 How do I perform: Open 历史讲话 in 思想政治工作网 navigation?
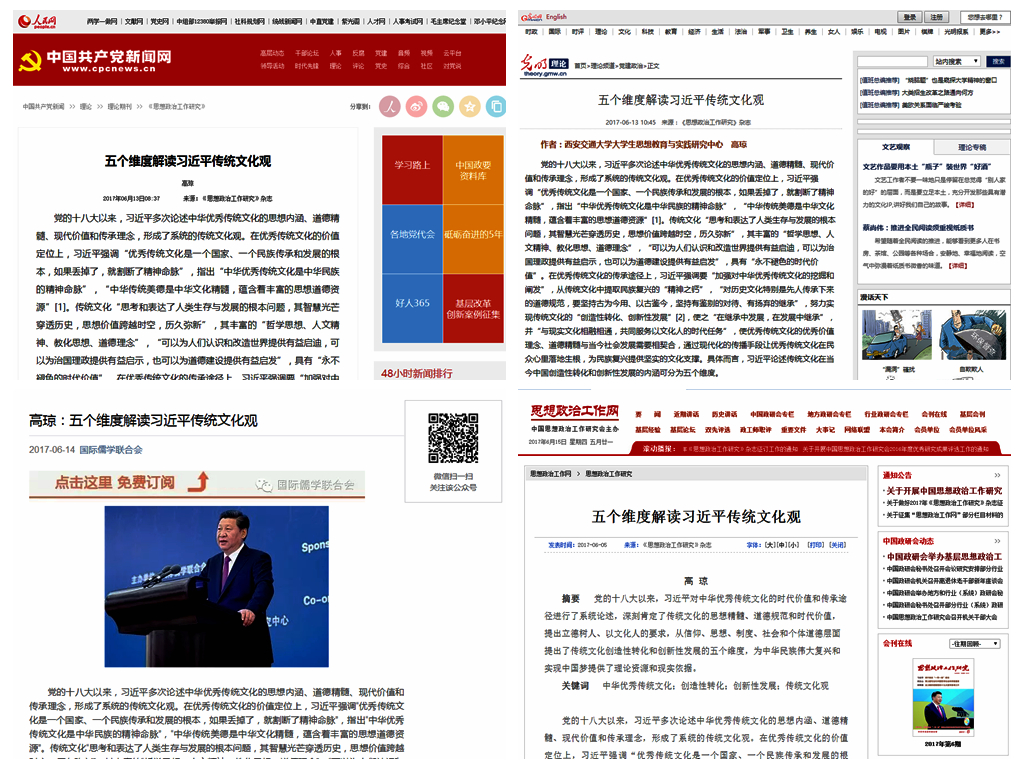click(x=724, y=414)
